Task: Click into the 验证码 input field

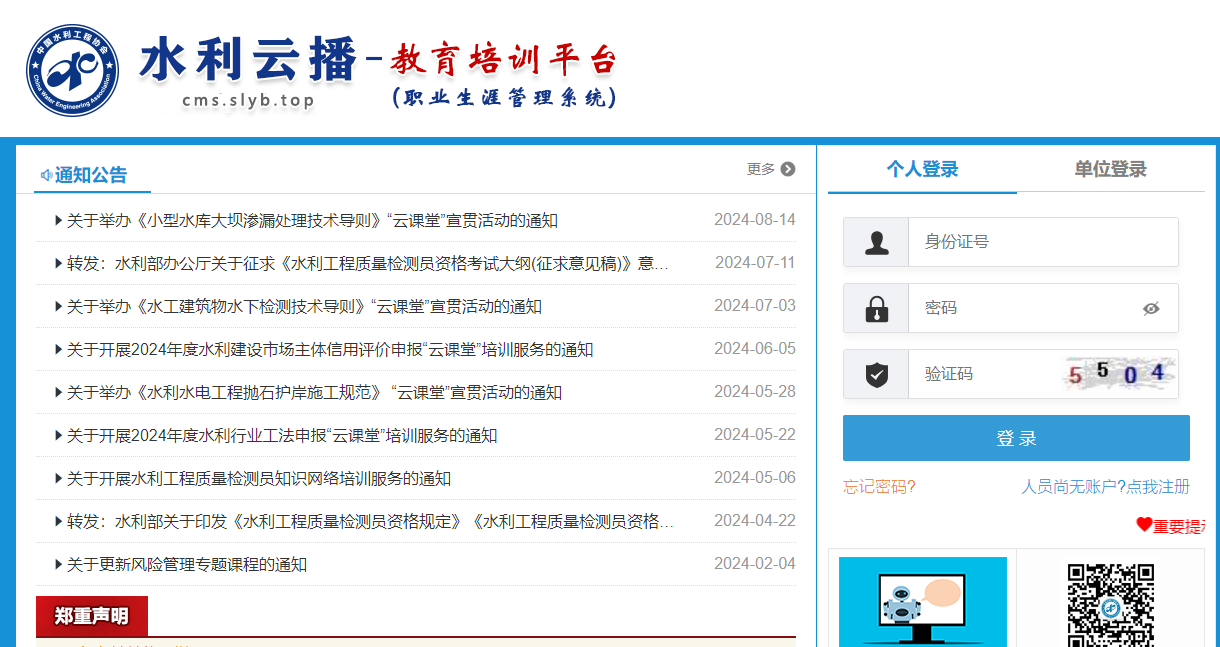Action: pyautogui.click(x=985, y=374)
